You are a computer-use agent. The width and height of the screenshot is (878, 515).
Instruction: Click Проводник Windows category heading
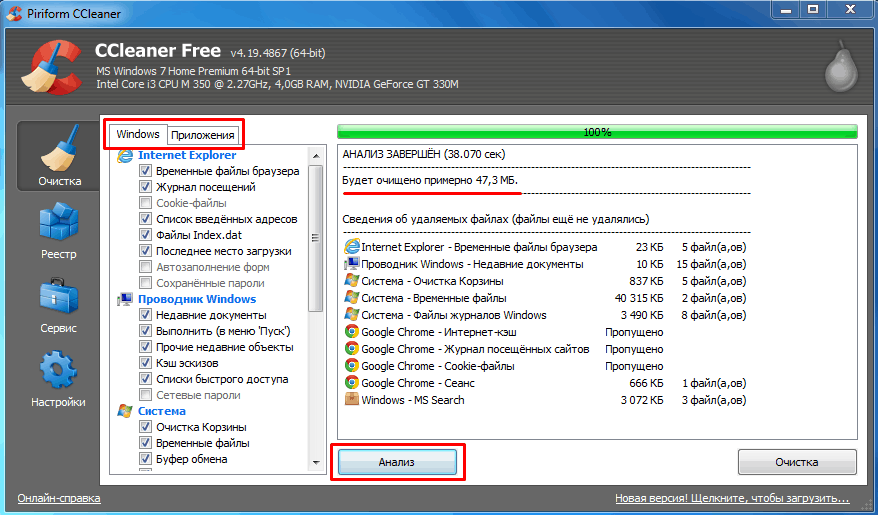click(x=197, y=299)
